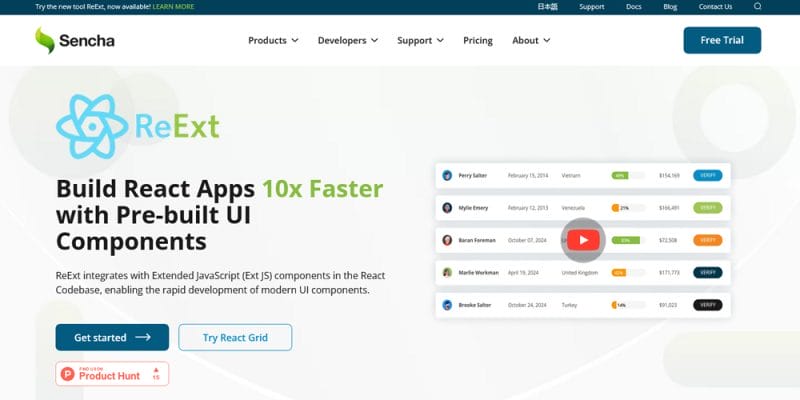Start a Free Trial
The height and width of the screenshot is (400, 800).
click(722, 40)
